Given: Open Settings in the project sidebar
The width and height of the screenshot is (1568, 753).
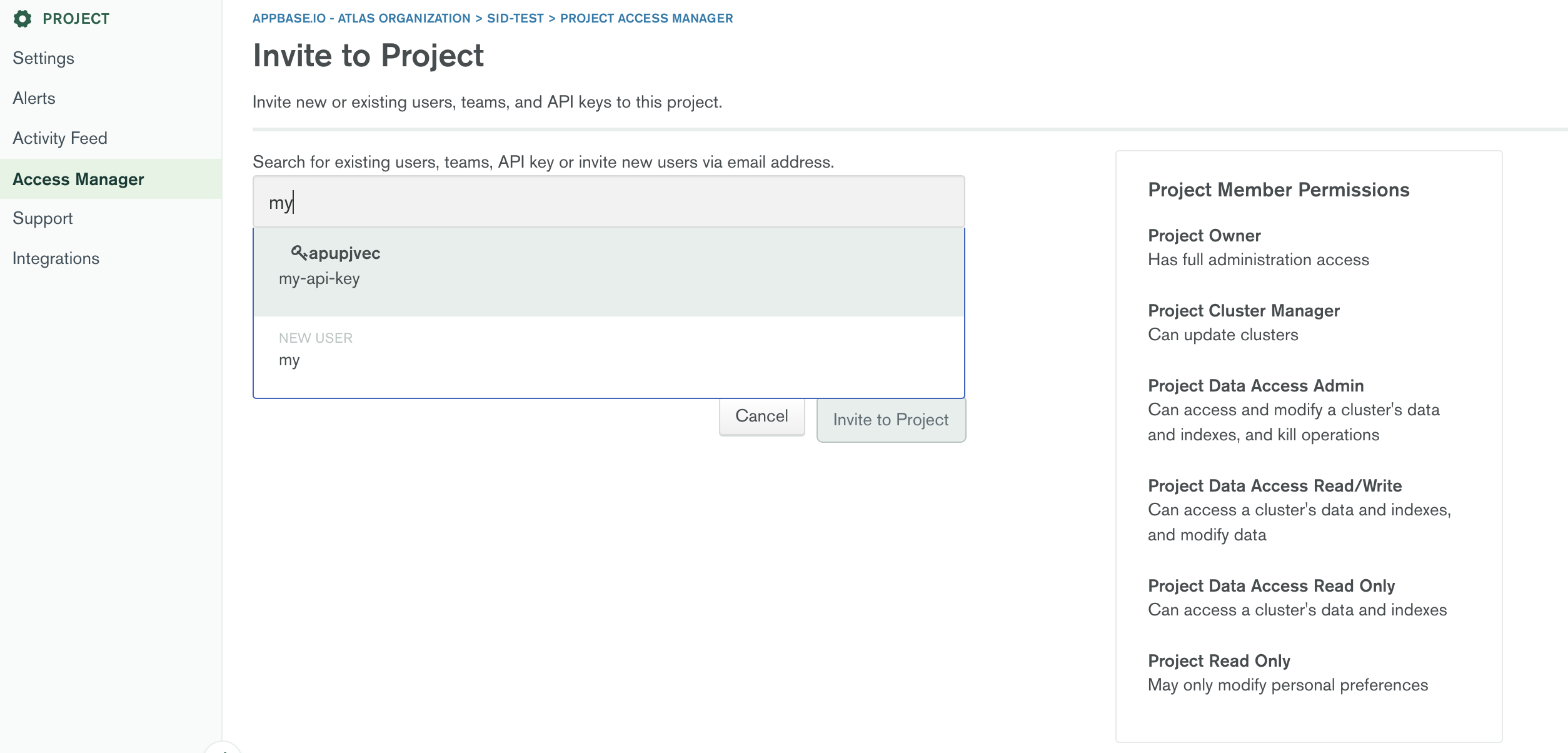Looking at the screenshot, I should click(x=43, y=58).
